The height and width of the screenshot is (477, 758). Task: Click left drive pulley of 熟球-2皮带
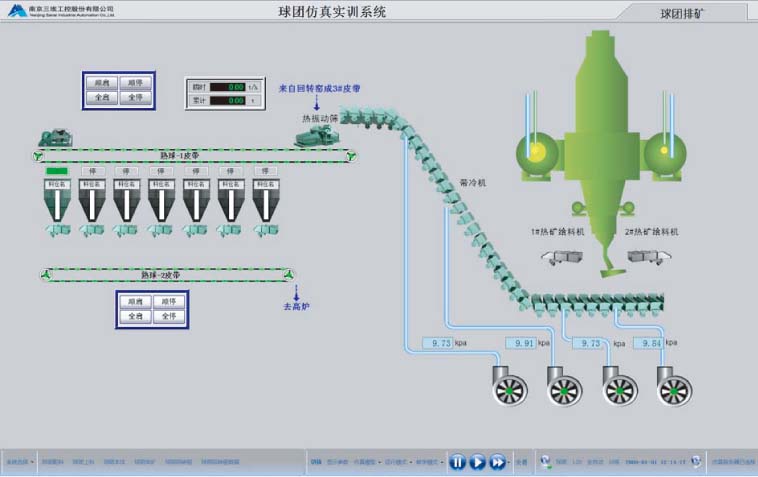click(46, 274)
